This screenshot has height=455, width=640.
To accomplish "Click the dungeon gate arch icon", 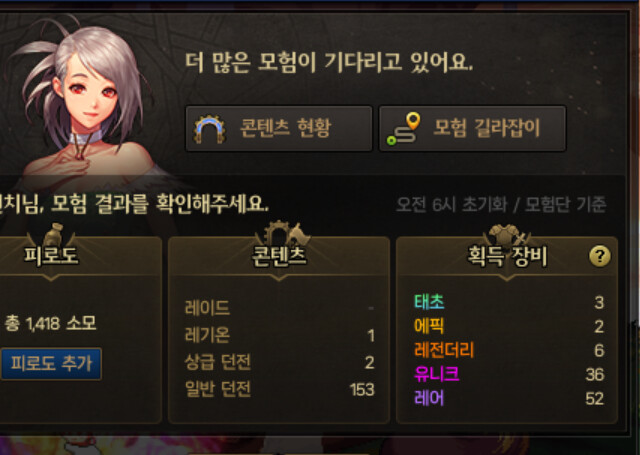I will (209, 129).
